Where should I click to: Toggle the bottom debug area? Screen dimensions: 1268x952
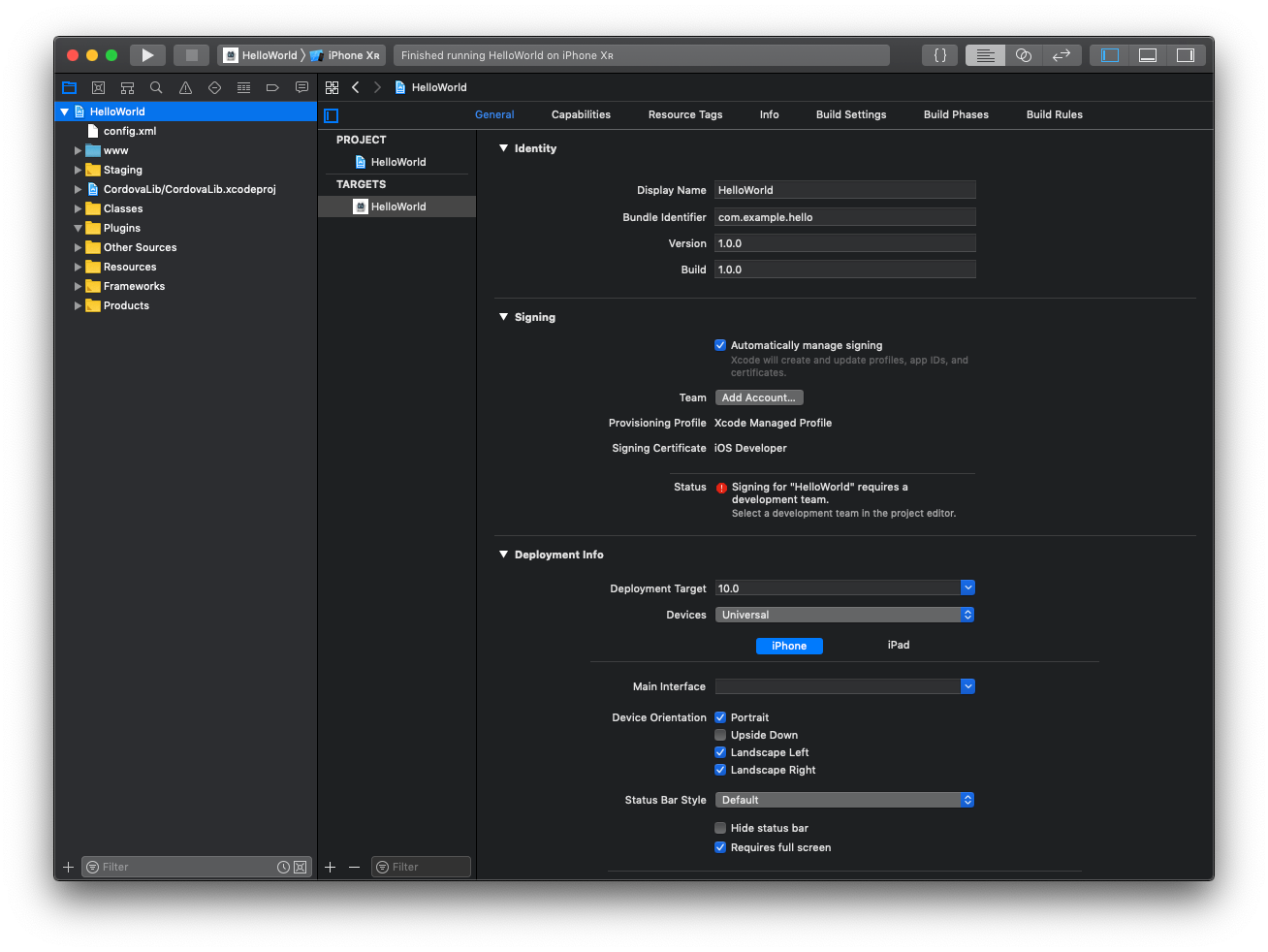pos(1147,55)
